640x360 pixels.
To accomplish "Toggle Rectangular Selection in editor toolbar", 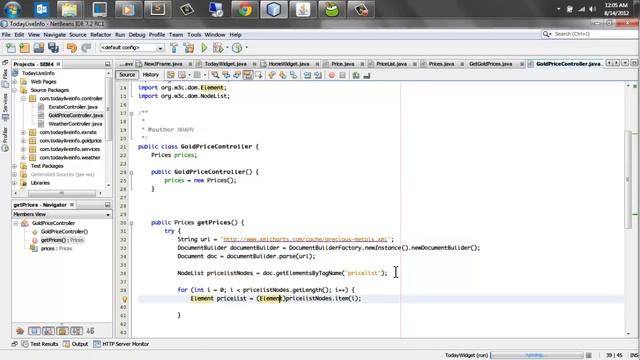I will (x=258, y=75).
